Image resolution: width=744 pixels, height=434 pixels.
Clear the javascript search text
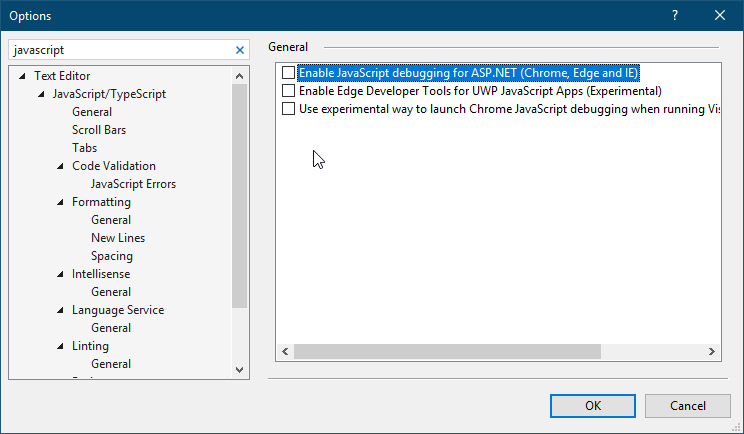(239, 50)
